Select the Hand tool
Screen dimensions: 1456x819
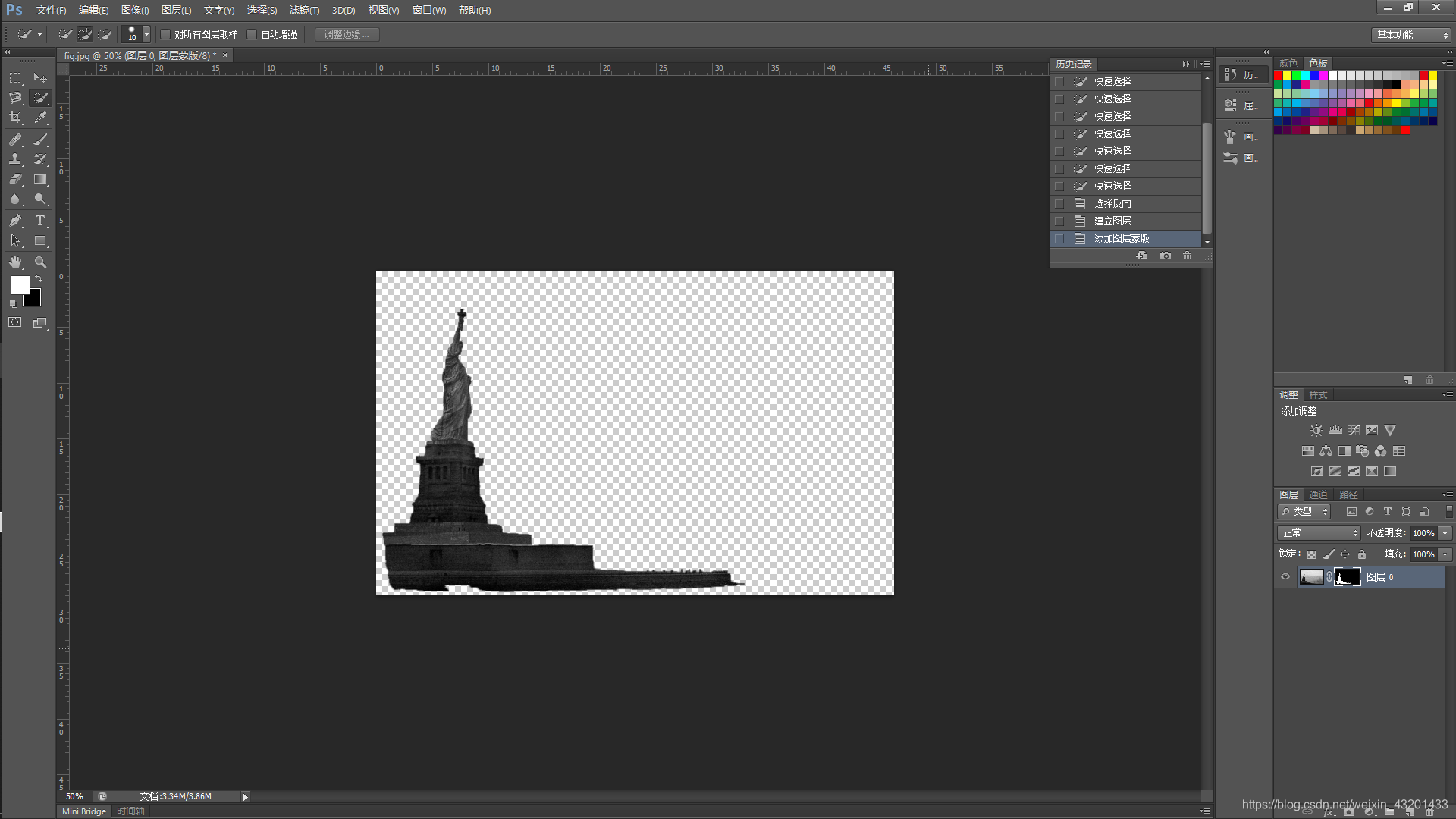pos(15,262)
